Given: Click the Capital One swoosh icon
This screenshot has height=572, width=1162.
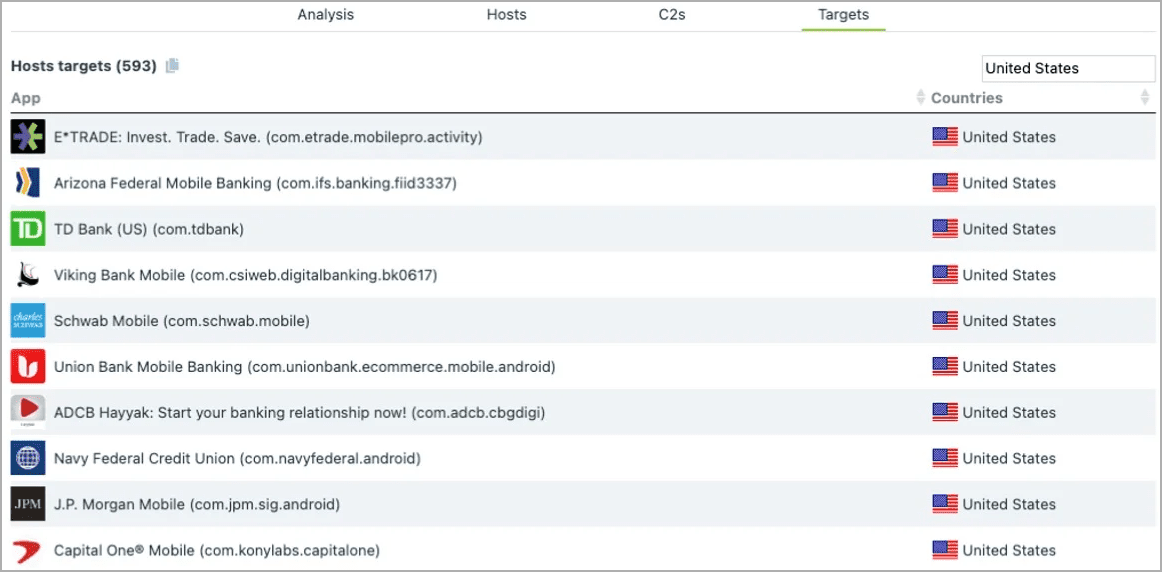Looking at the screenshot, I should click(x=28, y=550).
